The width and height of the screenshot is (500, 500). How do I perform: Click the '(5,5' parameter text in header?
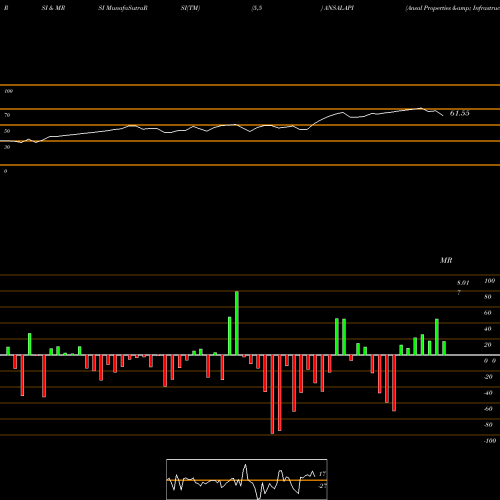click(x=257, y=8)
